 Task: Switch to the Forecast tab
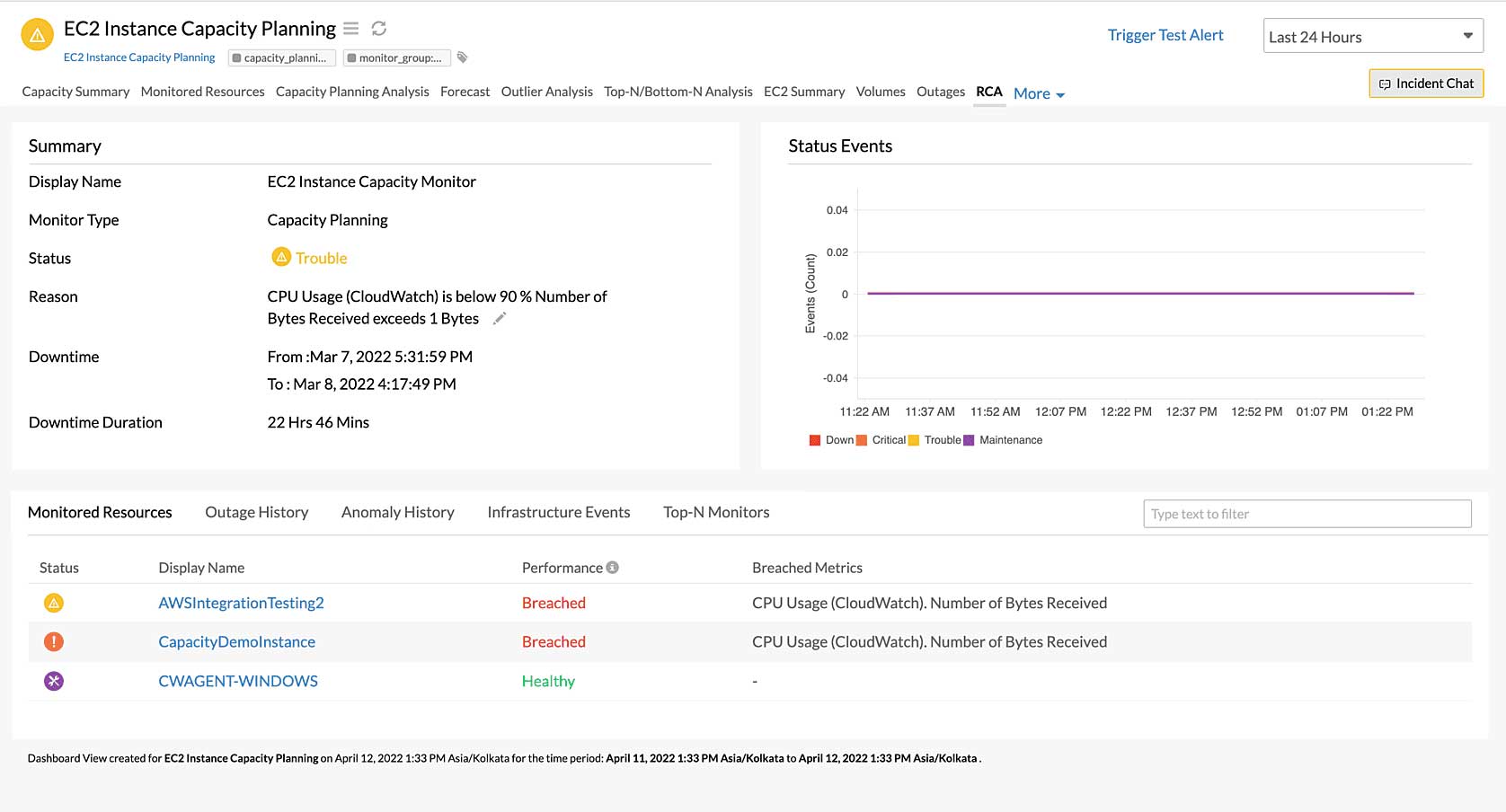tap(465, 91)
